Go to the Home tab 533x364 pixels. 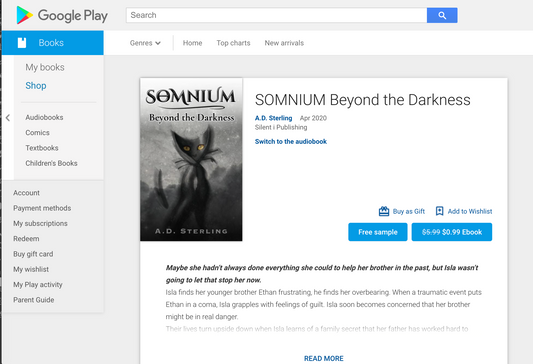192,43
